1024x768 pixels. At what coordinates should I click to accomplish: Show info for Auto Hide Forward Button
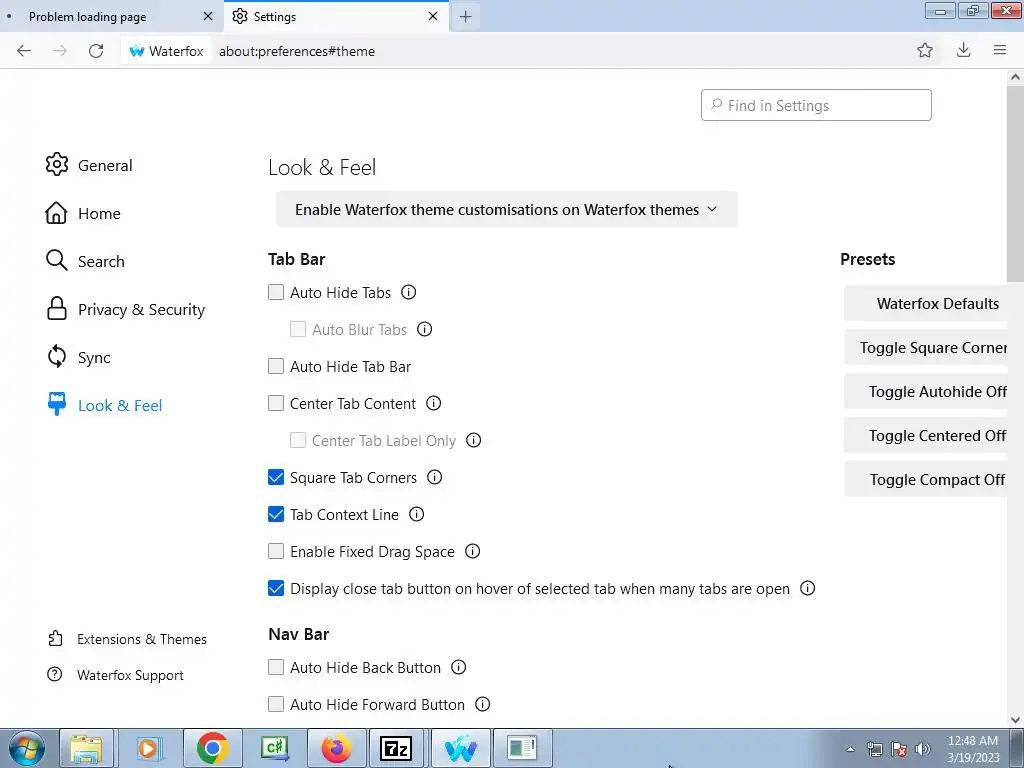pyautogui.click(x=483, y=704)
